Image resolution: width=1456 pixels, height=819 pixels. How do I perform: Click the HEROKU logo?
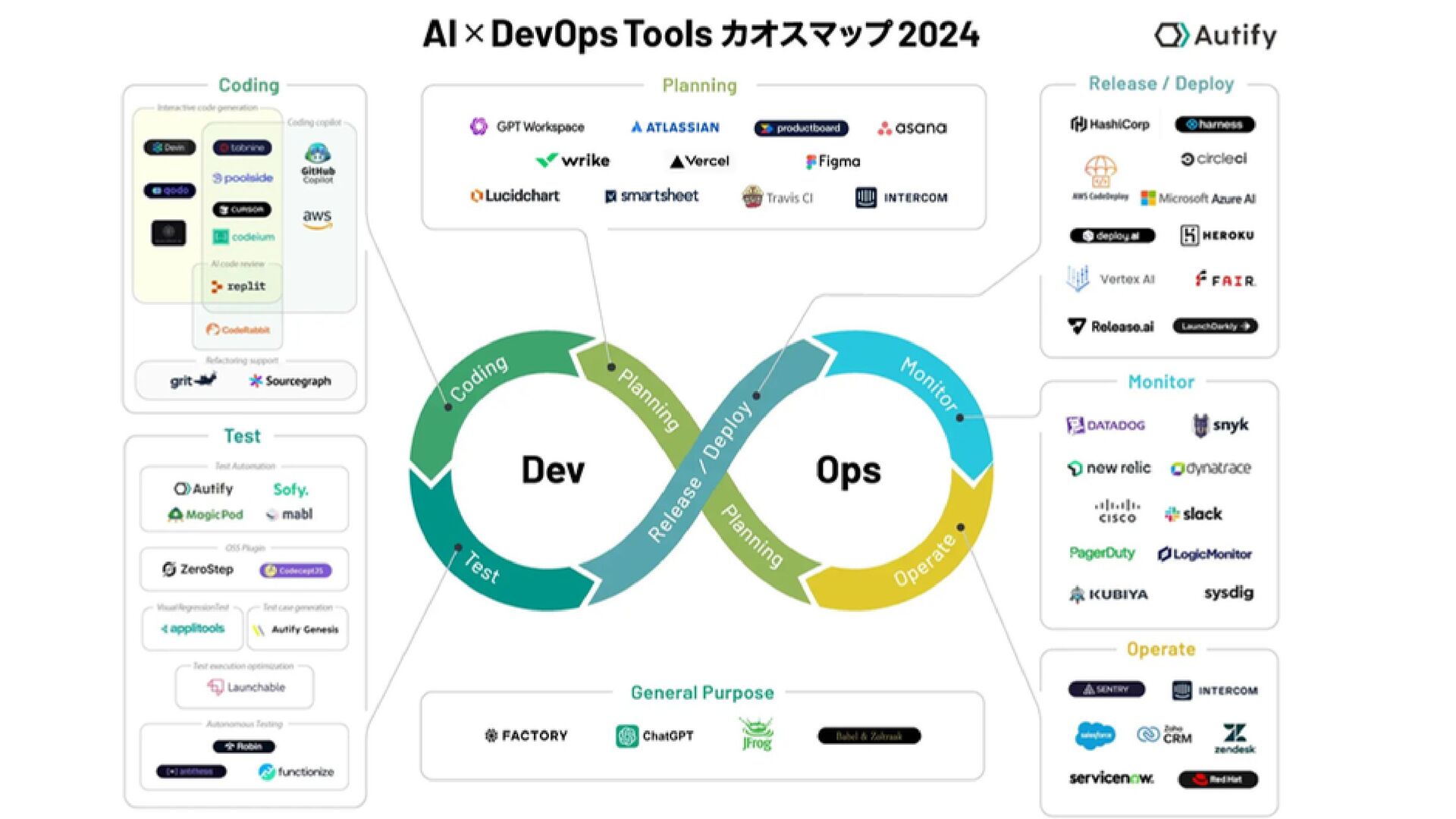(1217, 235)
